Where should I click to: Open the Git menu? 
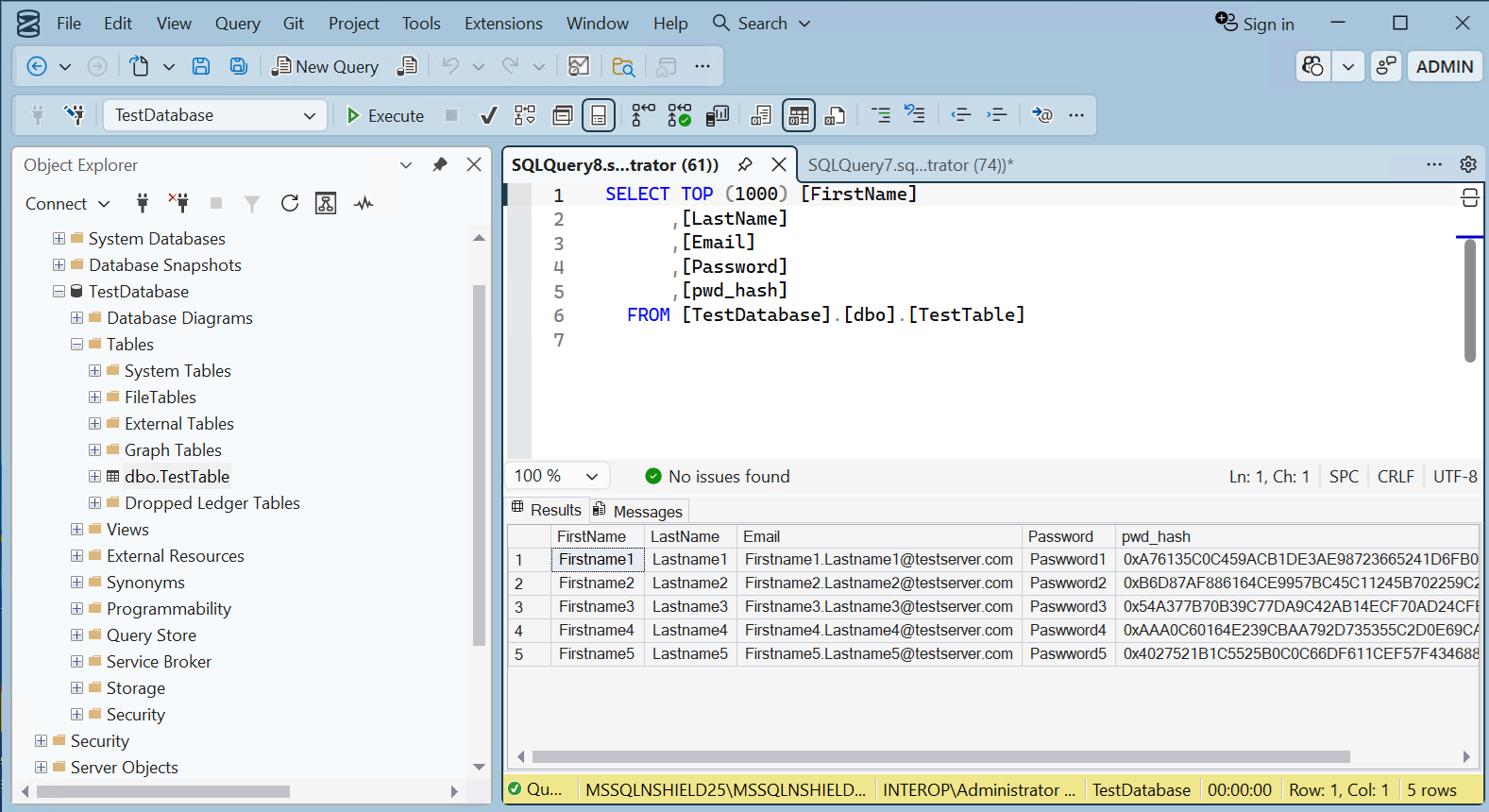[x=294, y=23]
